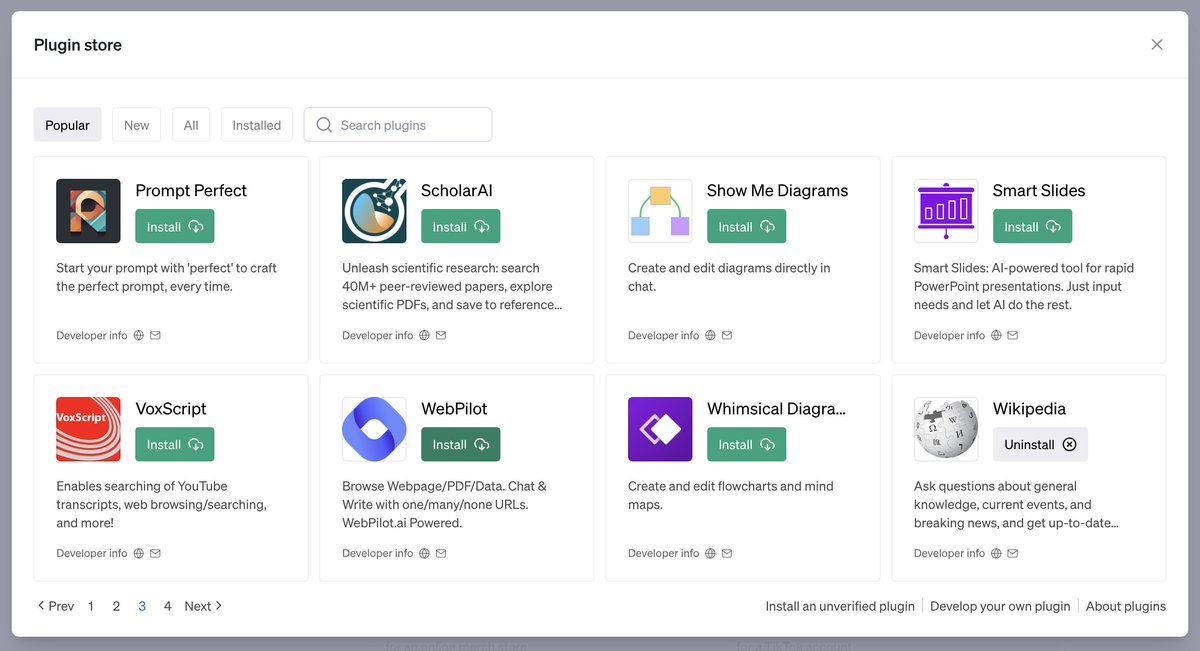Switch to the All plugins tab
Viewport: 1200px width, 651px height.
191,125
